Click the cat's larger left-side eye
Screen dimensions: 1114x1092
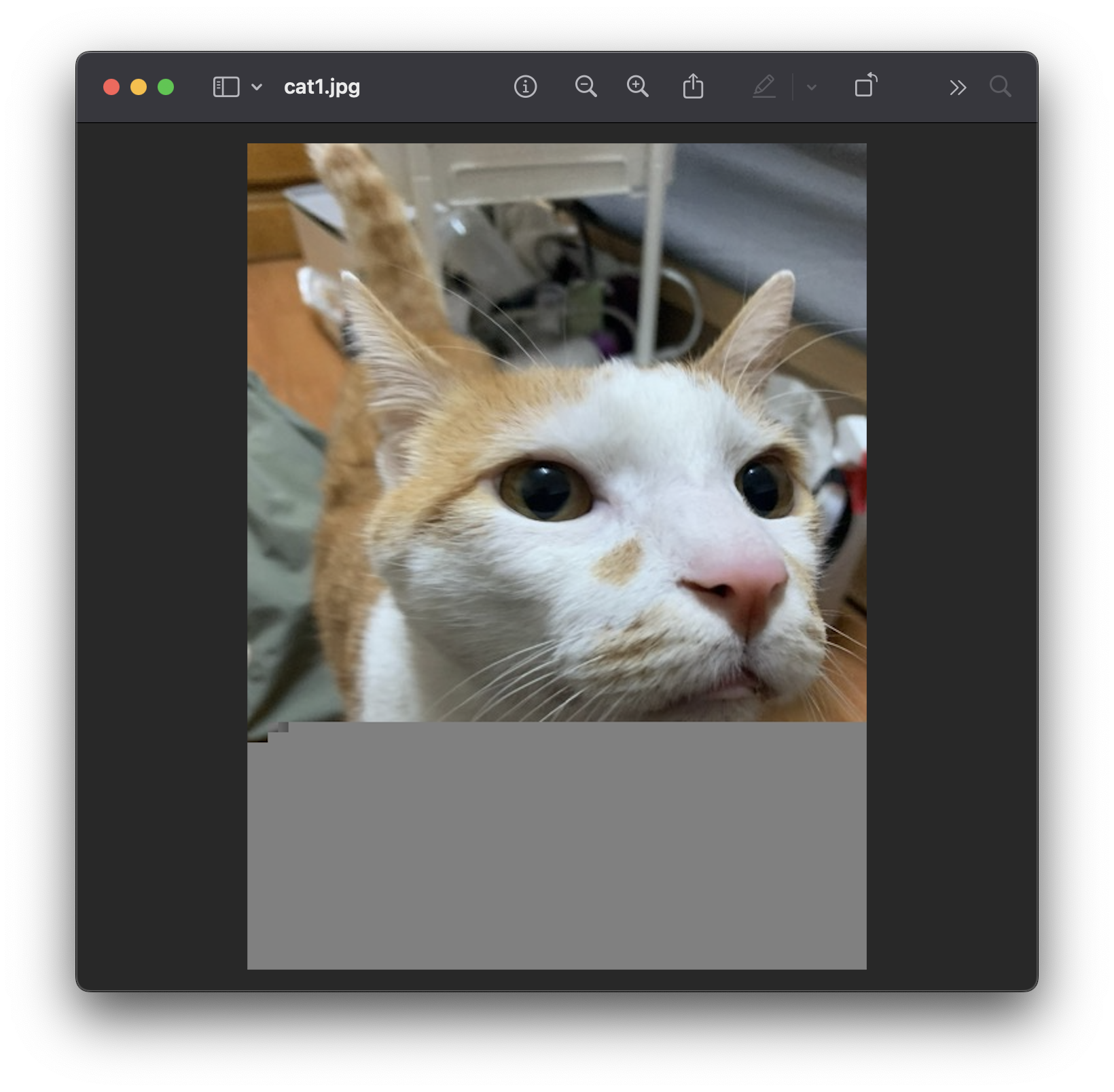545,490
